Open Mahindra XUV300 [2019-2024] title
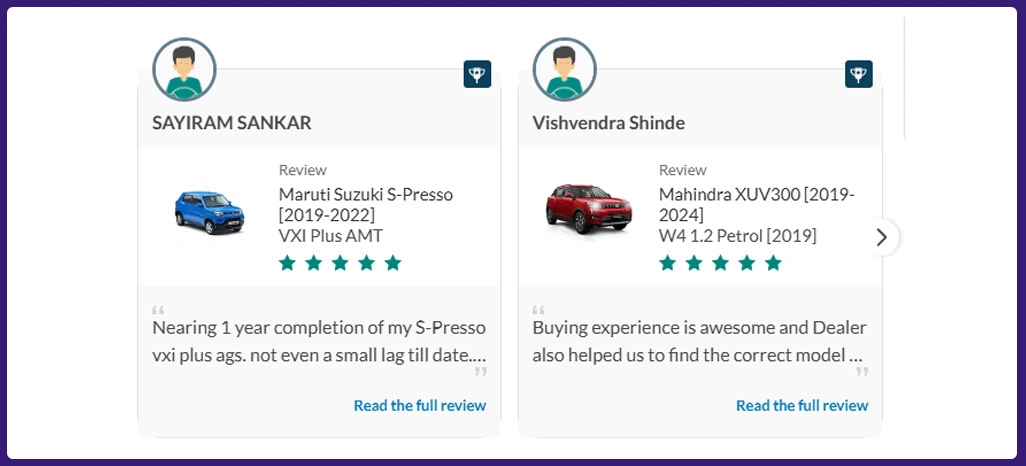1026x466 pixels. coord(756,204)
